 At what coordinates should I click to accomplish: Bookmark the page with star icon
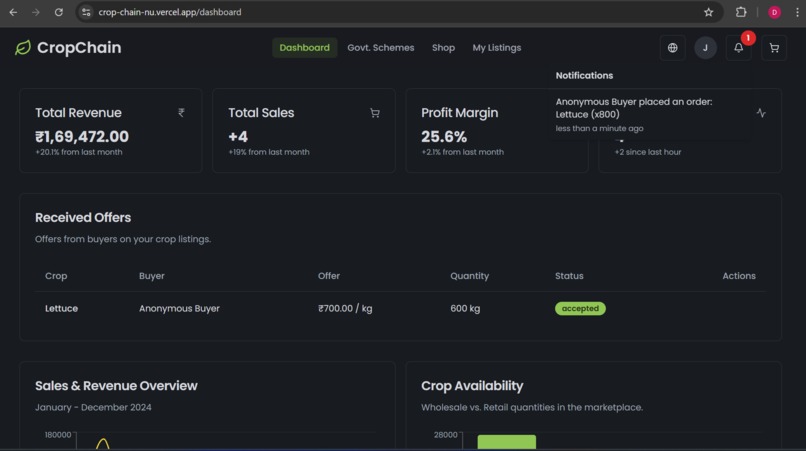point(708,12)
